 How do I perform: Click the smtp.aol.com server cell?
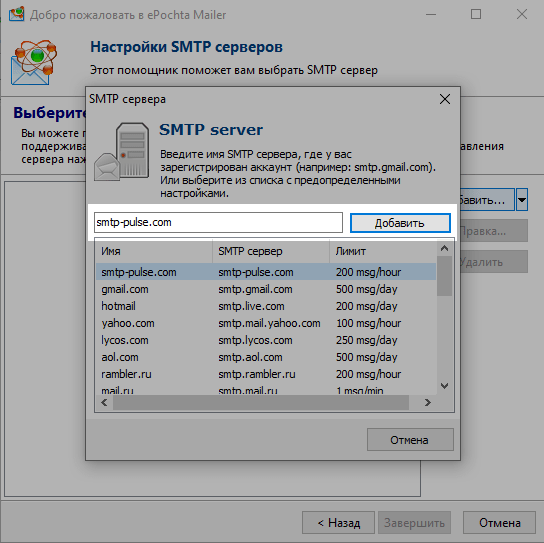pyautogui.click(x=250, y=357)
